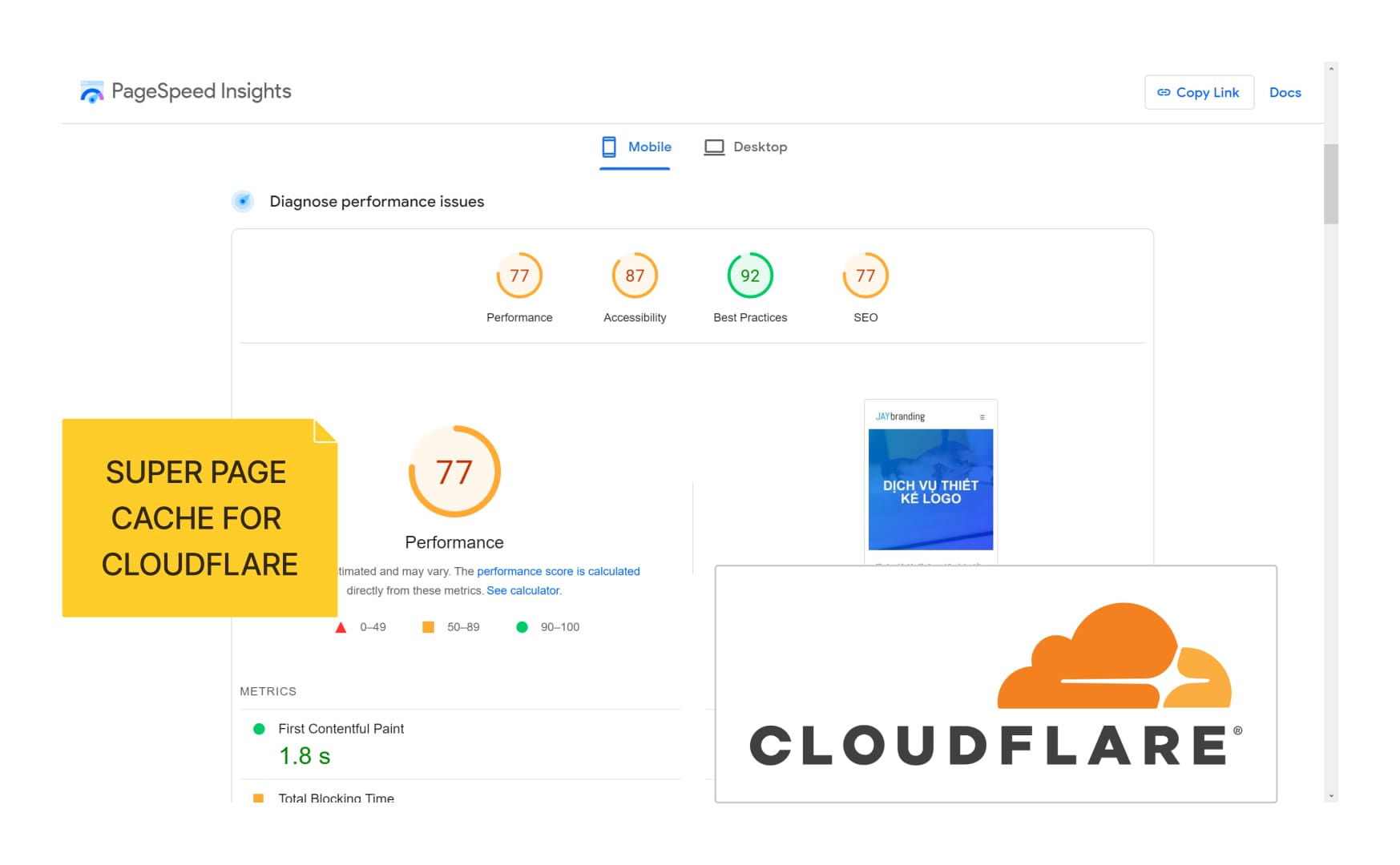Click the Diagnose performance issues heading
This screenshot has height=865, width=1400.
[x=377, y=202]
